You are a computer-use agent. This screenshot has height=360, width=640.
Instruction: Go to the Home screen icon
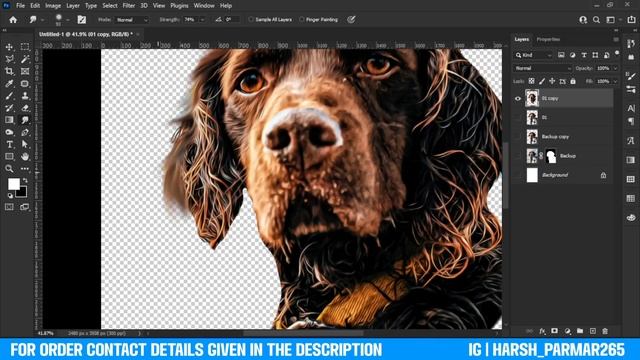tap(13, 20)
